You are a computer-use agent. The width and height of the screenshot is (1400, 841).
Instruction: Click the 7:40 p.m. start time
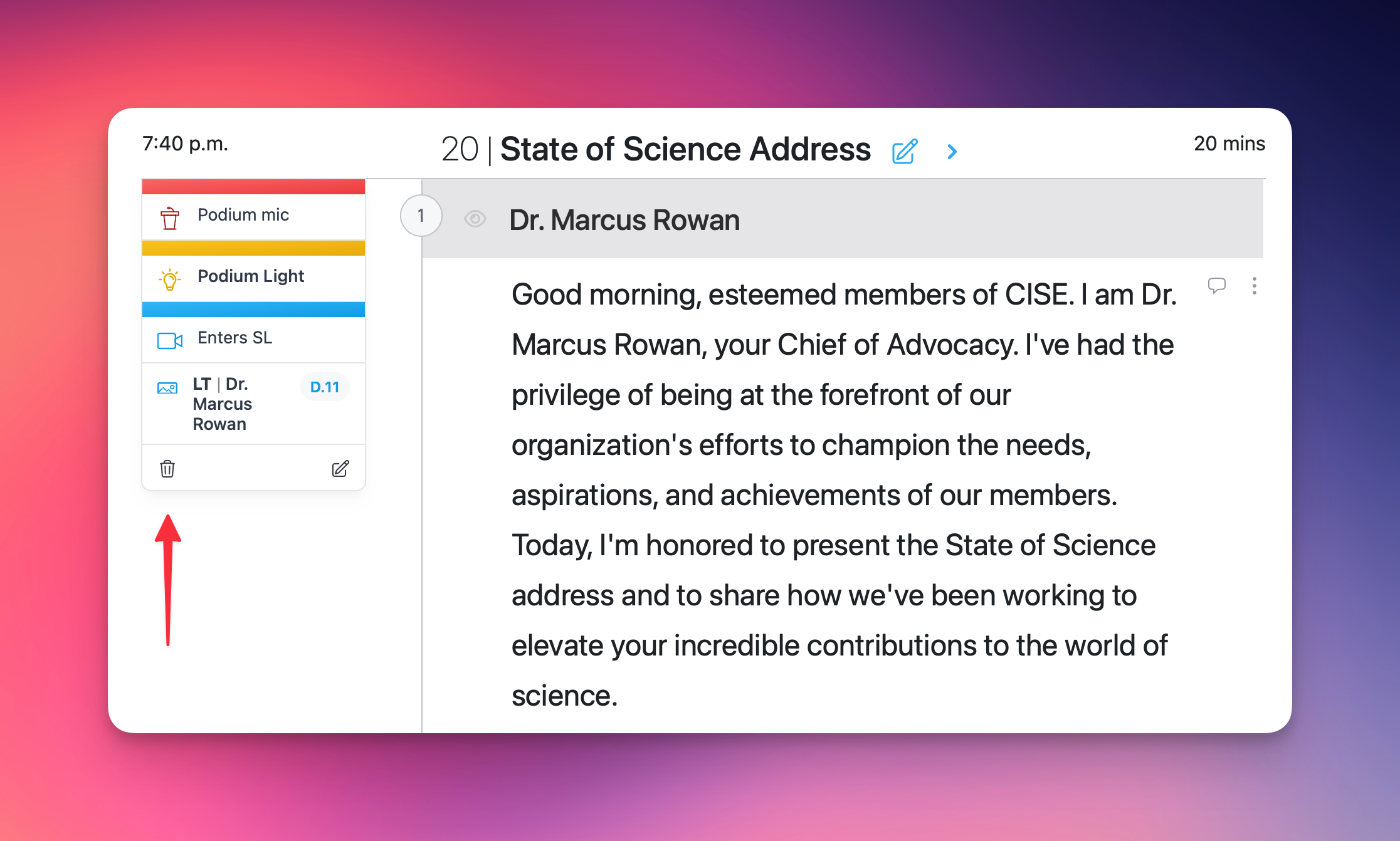pos(185,144)
